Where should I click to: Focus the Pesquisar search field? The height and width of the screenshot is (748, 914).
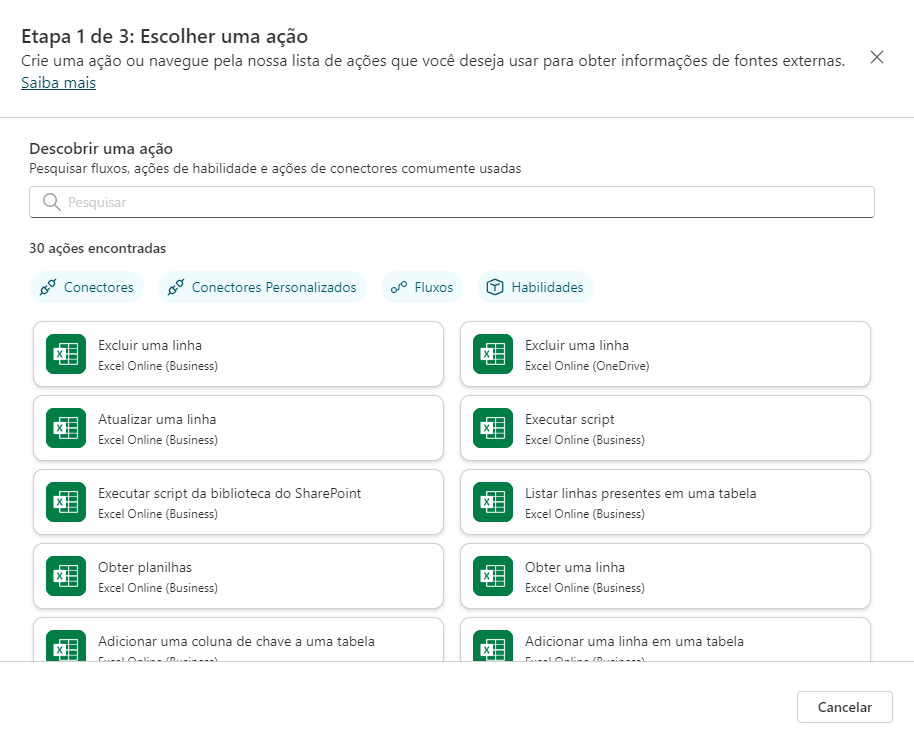[460, 202]
